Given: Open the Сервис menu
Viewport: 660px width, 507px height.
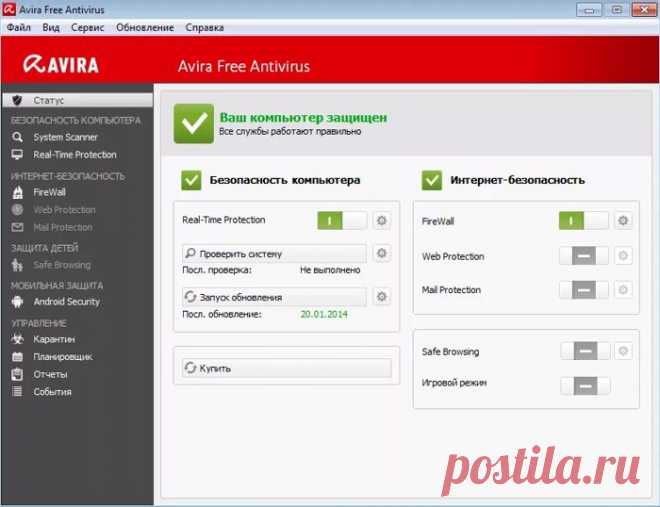Looking at the screenshot, I should click(88, 27).
